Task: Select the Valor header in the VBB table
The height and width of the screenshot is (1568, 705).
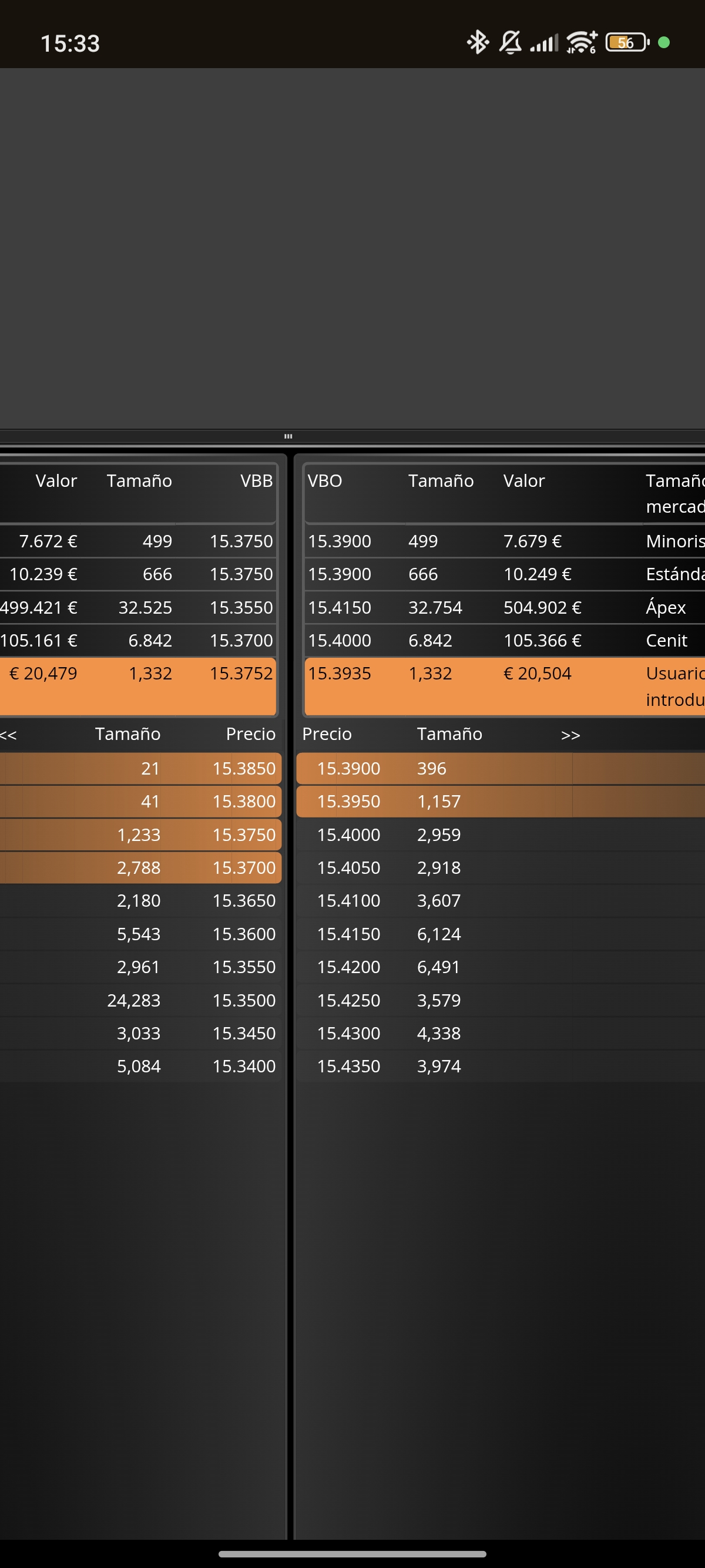Action: [56, 481]
